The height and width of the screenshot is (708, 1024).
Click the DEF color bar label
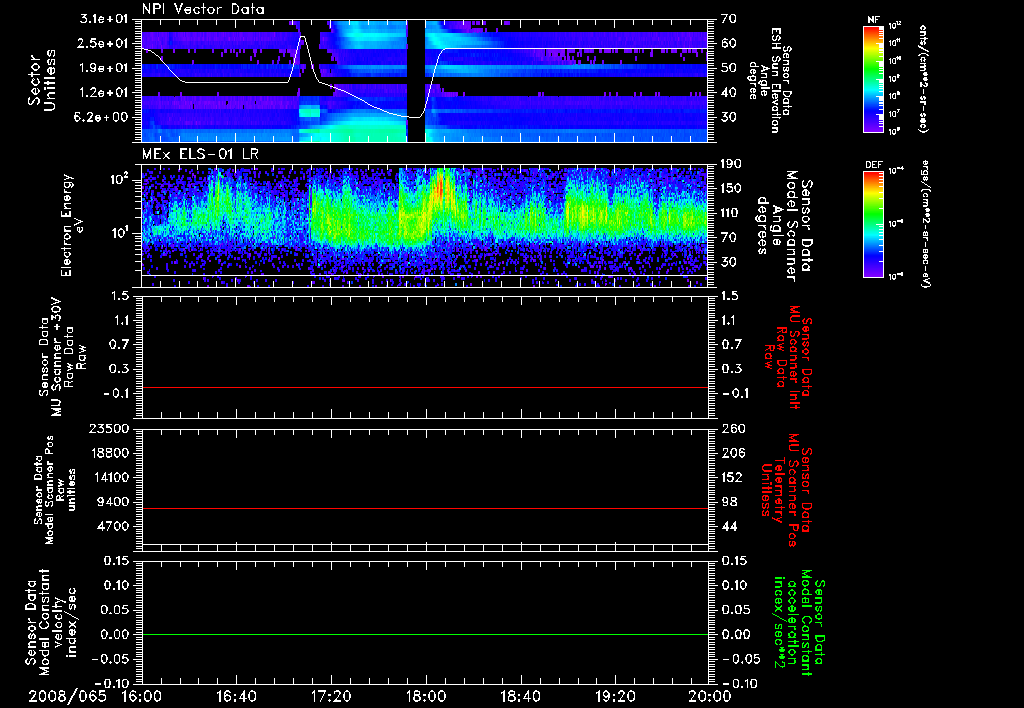(x=873, y=165)
